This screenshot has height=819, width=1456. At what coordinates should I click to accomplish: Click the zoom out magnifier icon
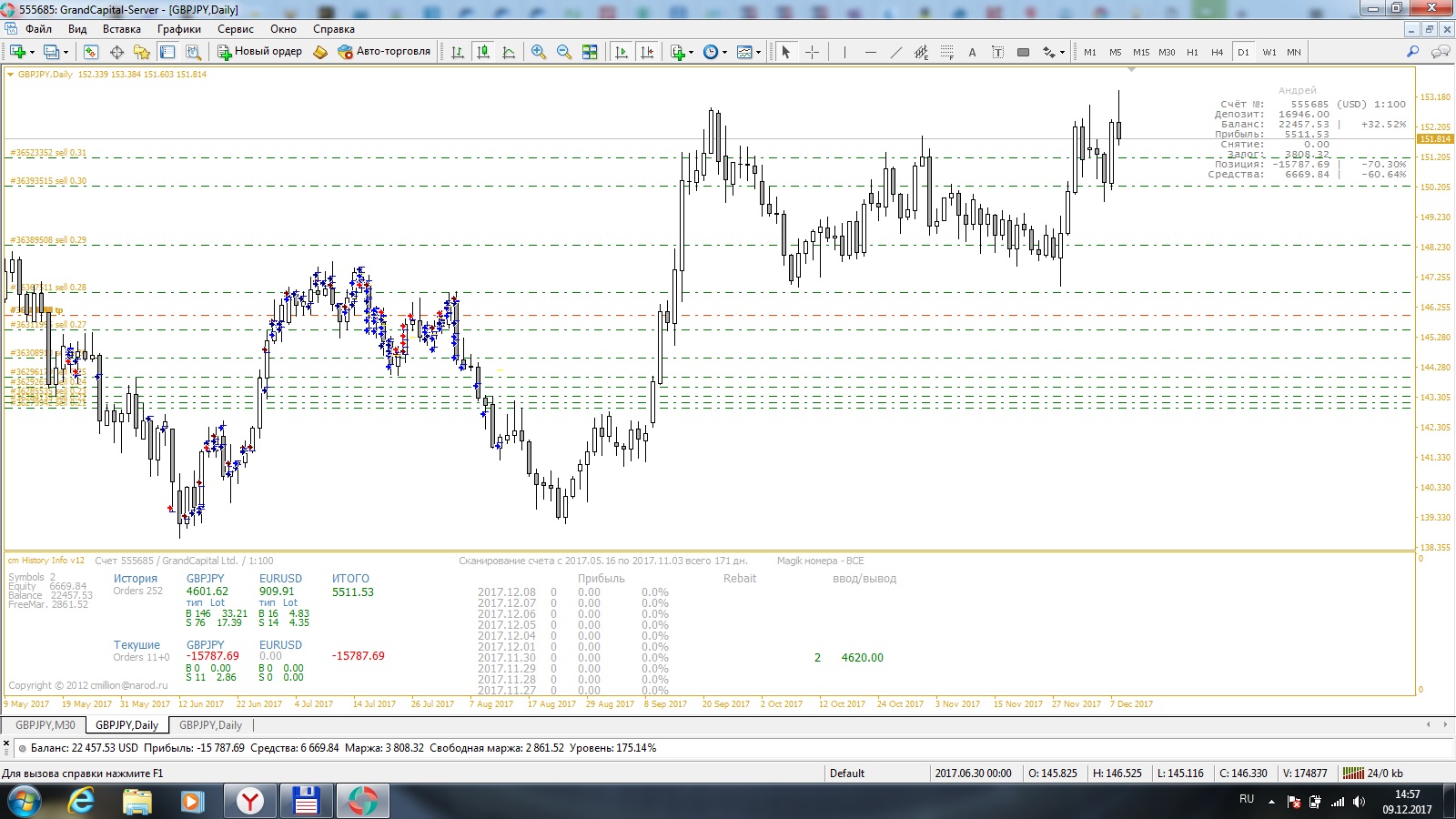coord(564,52)
